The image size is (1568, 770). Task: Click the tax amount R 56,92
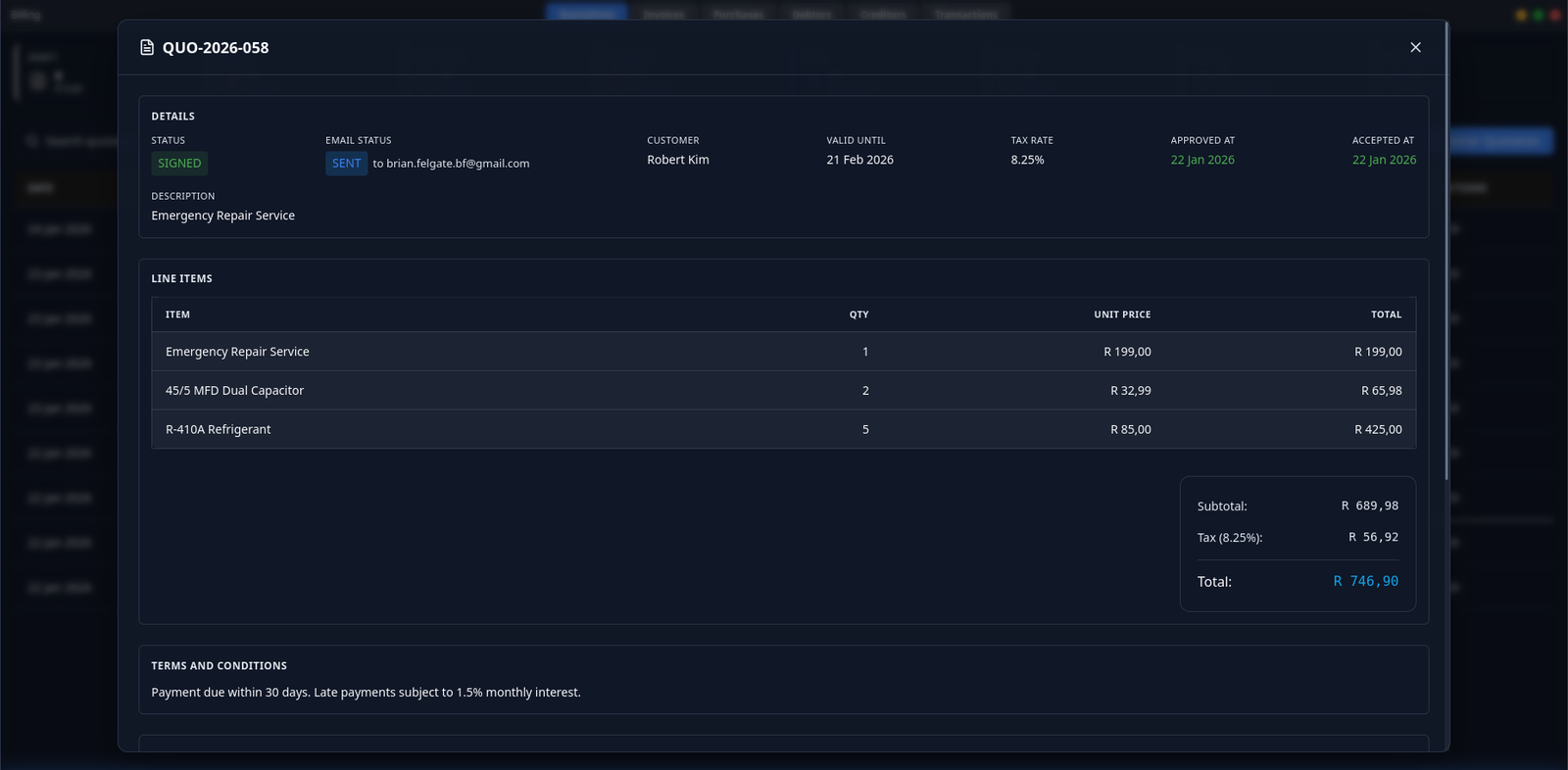1373,537
